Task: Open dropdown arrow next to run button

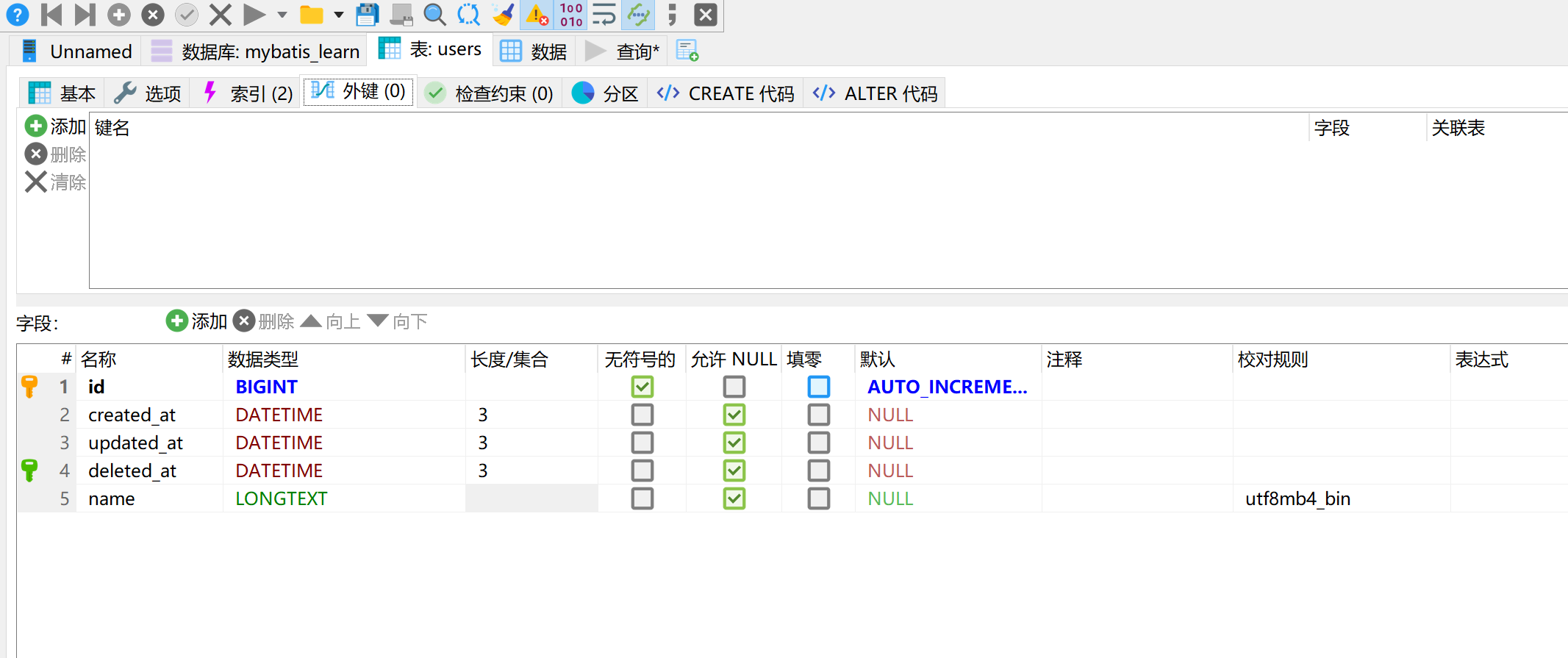Action: point(282,15)
